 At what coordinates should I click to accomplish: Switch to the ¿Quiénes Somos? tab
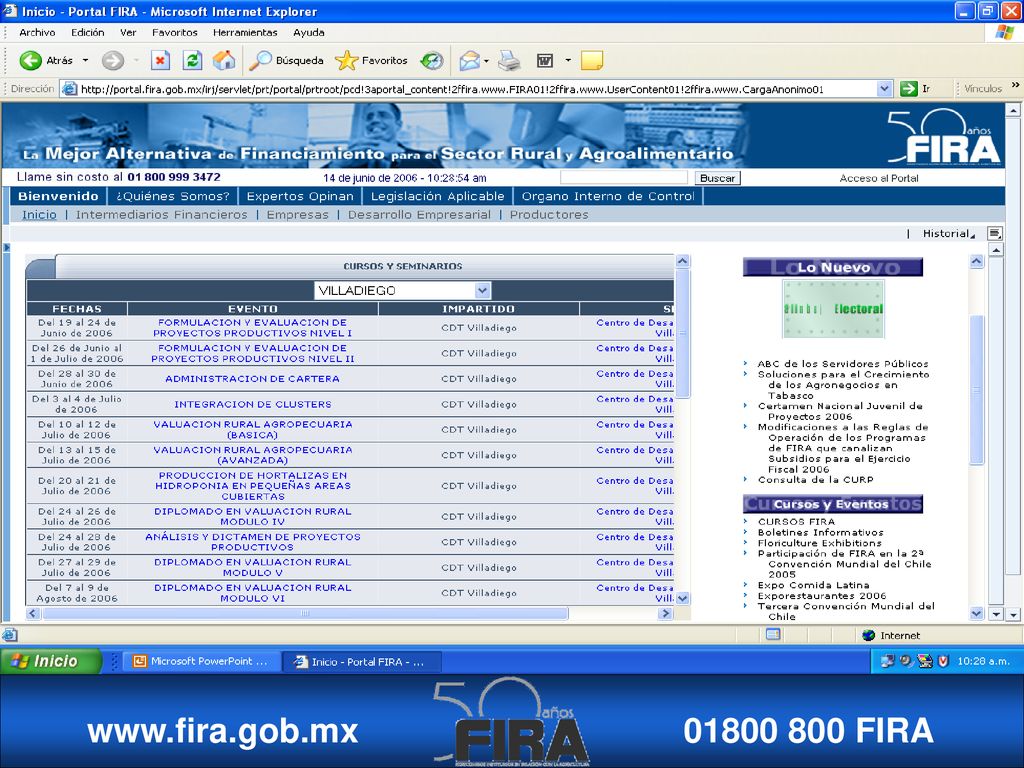[x=173, y=197]
